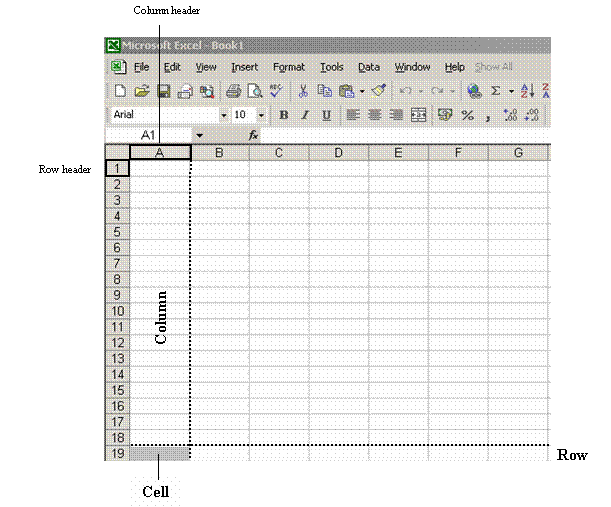Viewport: 611px width, 507px height.
Task: Open Print Preview magnifier icon
Action: pos(255,91)
